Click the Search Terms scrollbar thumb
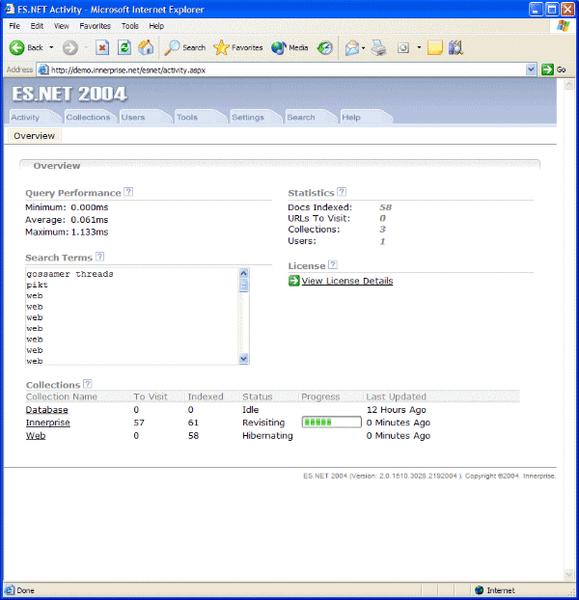Screen dimensions: 579x600 point(243,285)
